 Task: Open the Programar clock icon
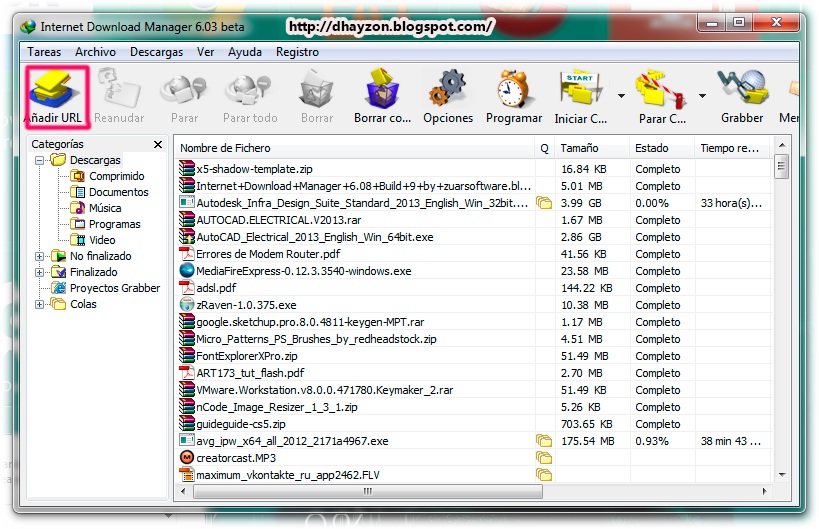pos(514,97)
